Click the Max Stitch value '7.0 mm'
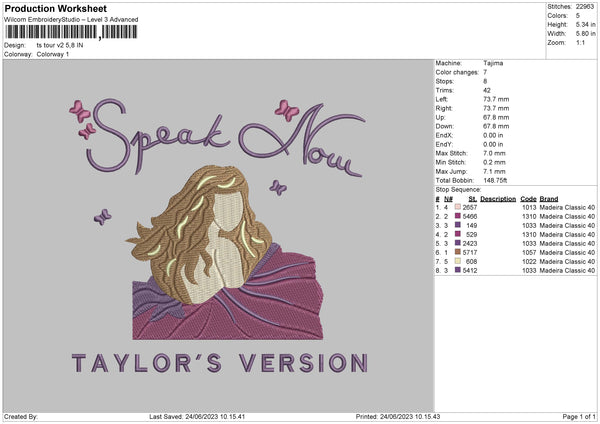This screenshot has height=424, width=600. 494,153
